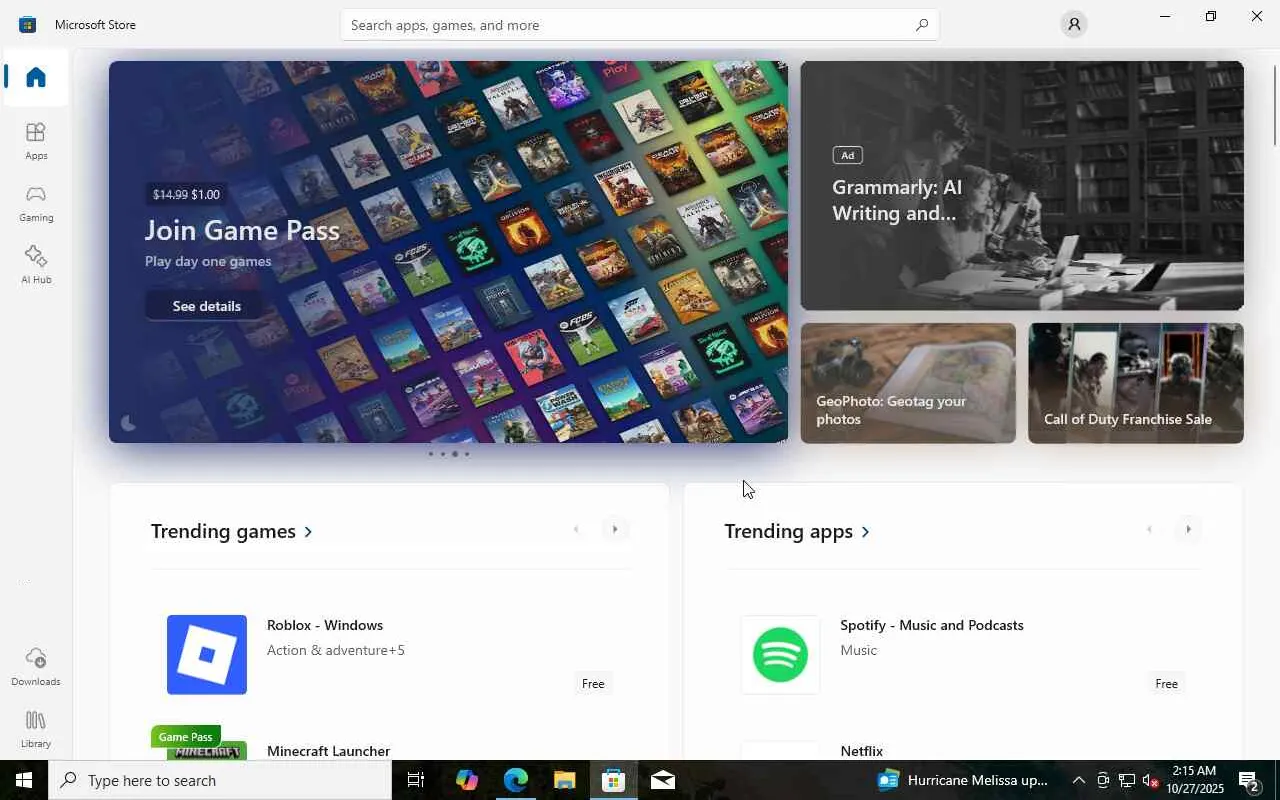Image resolution: width=1280 pixels, height=800 pixels.
Task: Select the Roblox - Windows title
Action: [325, 625]
